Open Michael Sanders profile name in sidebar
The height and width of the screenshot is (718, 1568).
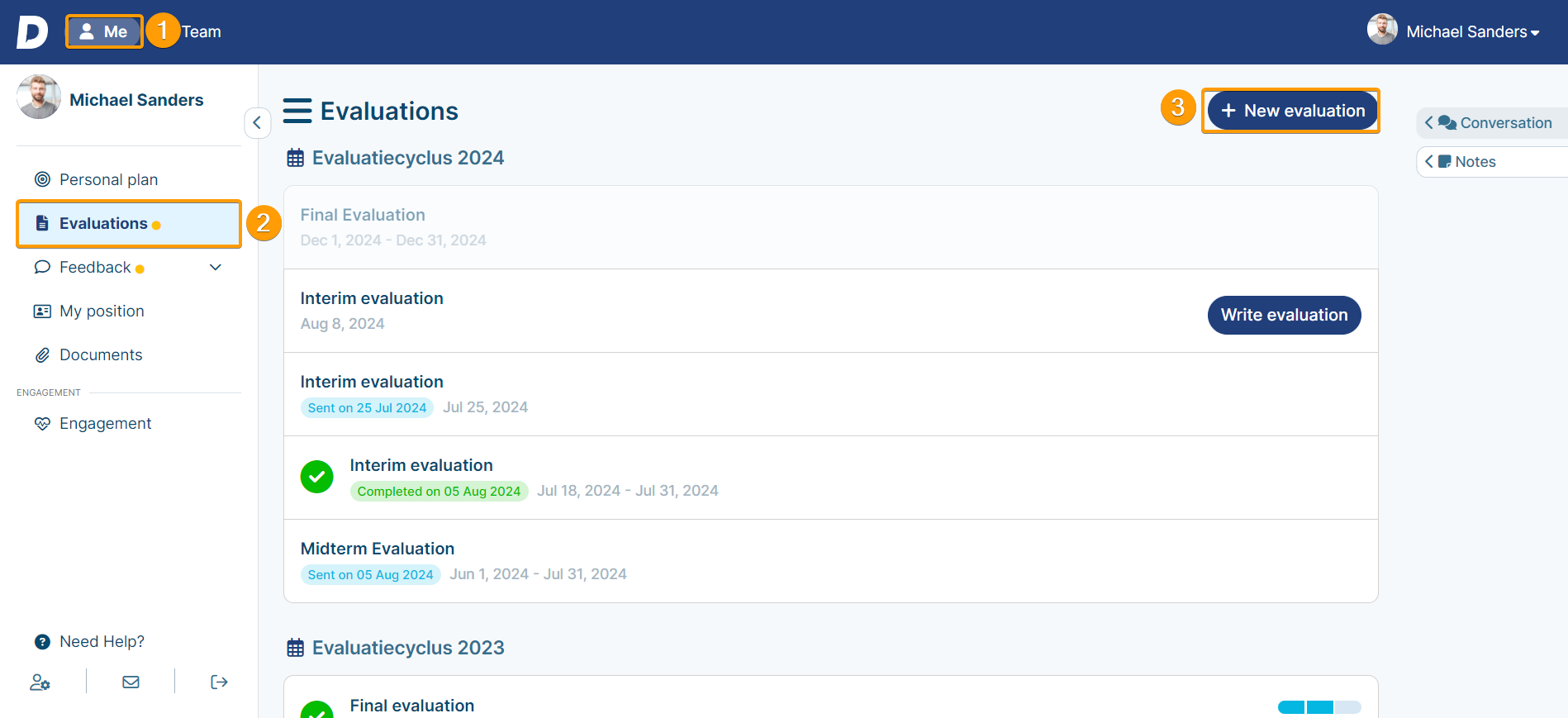point(136,100)
